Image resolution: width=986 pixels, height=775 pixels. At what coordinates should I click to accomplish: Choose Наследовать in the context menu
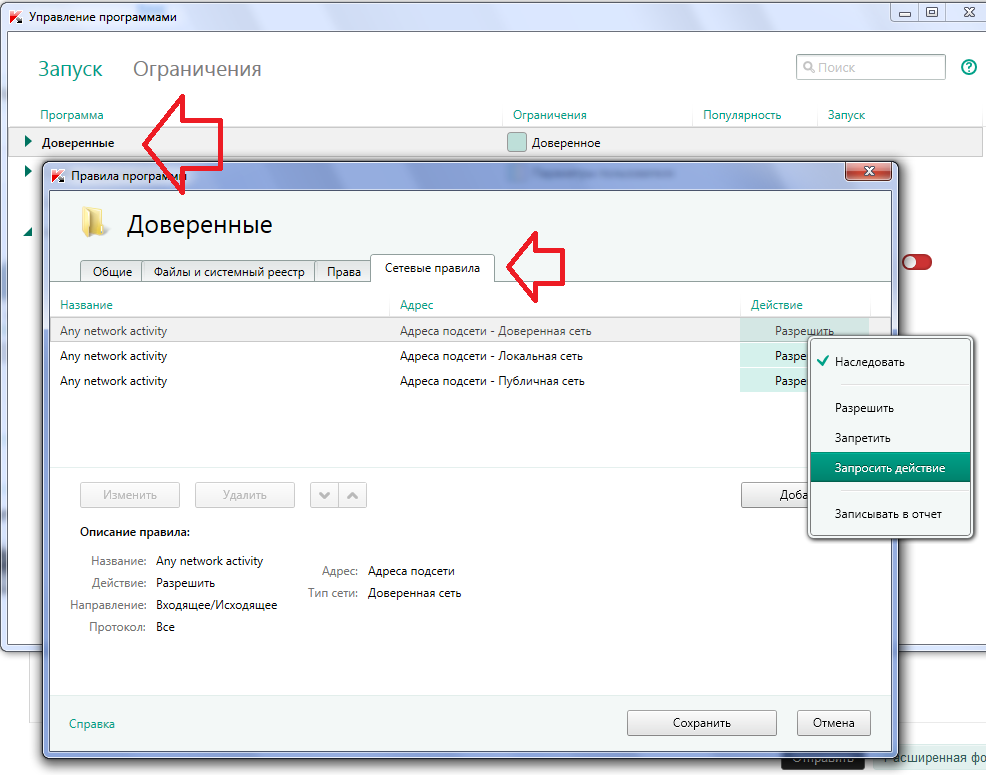[x=890, y=362]
